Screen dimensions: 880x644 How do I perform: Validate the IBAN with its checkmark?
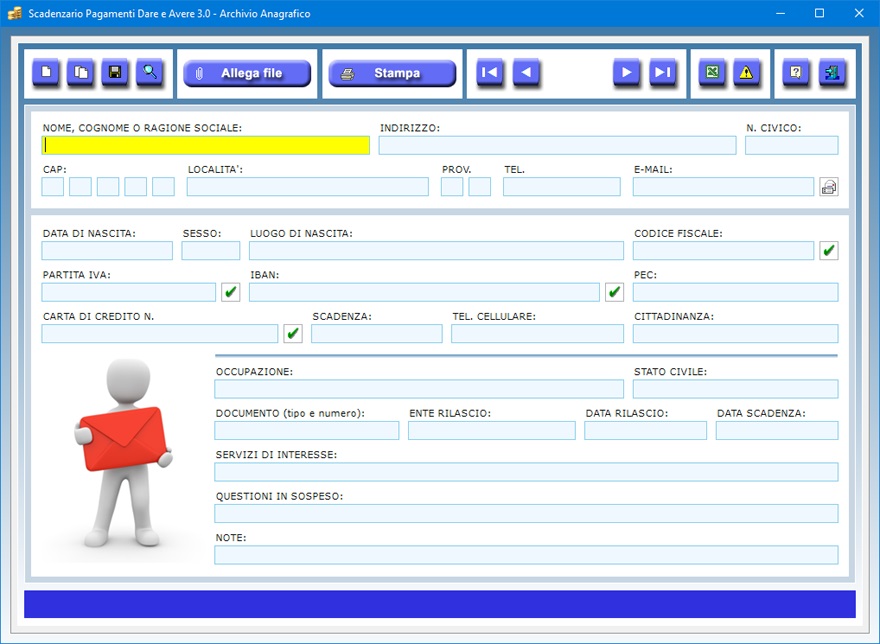[615, 292]
